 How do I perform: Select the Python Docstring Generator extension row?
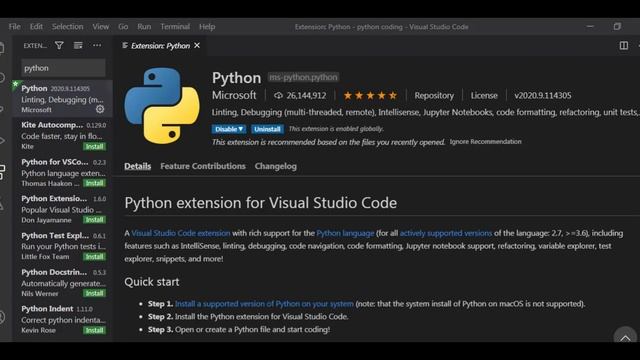coord(62,282)
